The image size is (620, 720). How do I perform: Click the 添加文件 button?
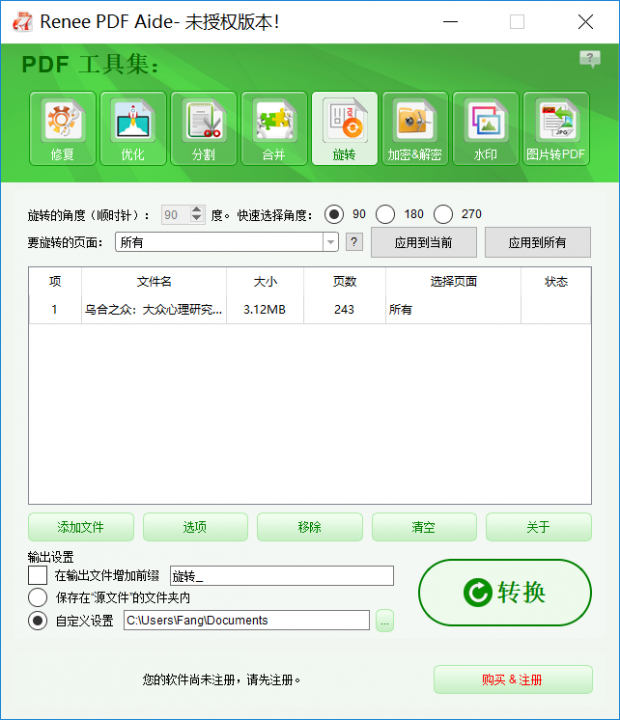[81, 527]
